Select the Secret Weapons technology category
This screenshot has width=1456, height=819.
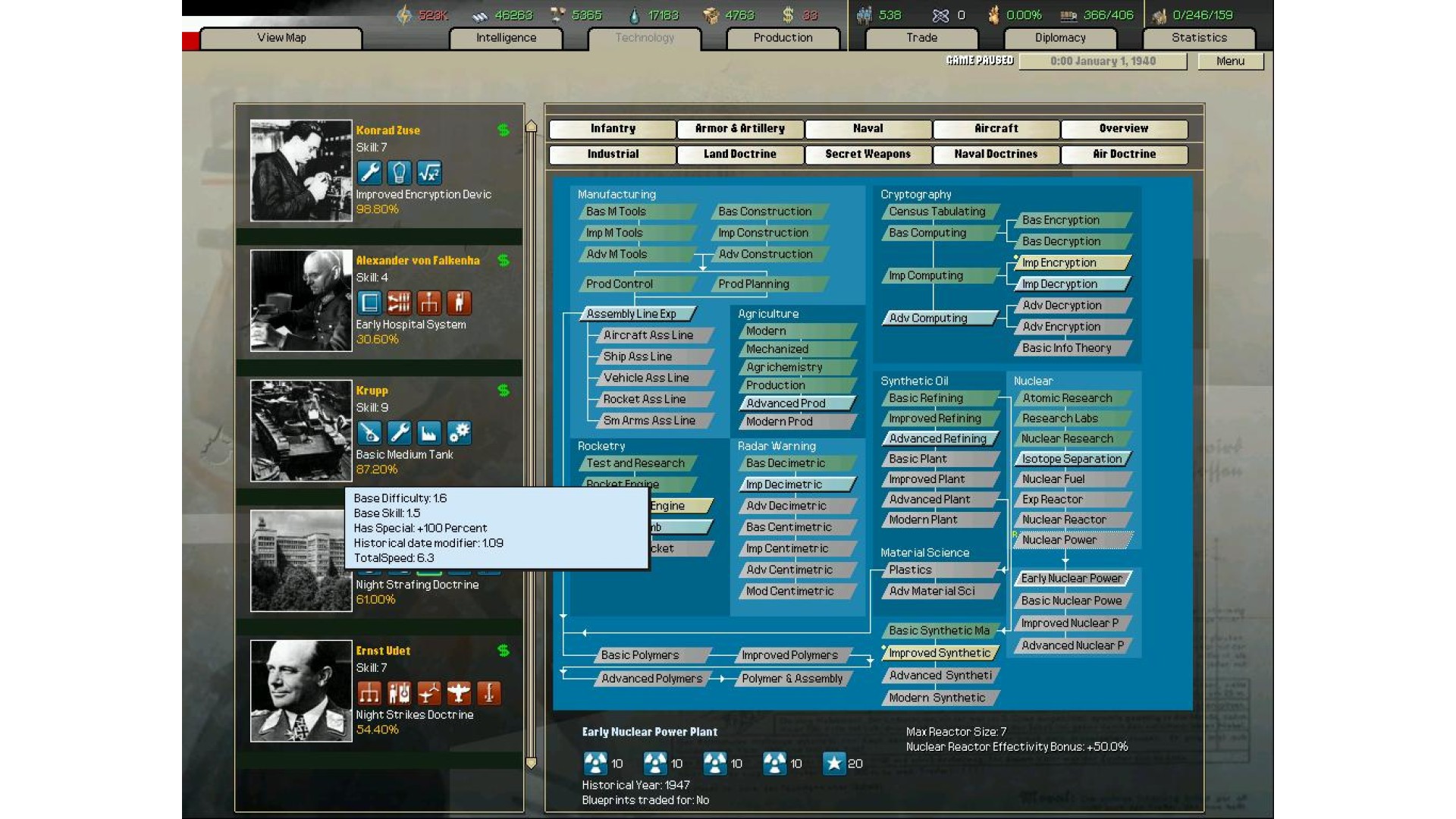click(x=868, y=154)
